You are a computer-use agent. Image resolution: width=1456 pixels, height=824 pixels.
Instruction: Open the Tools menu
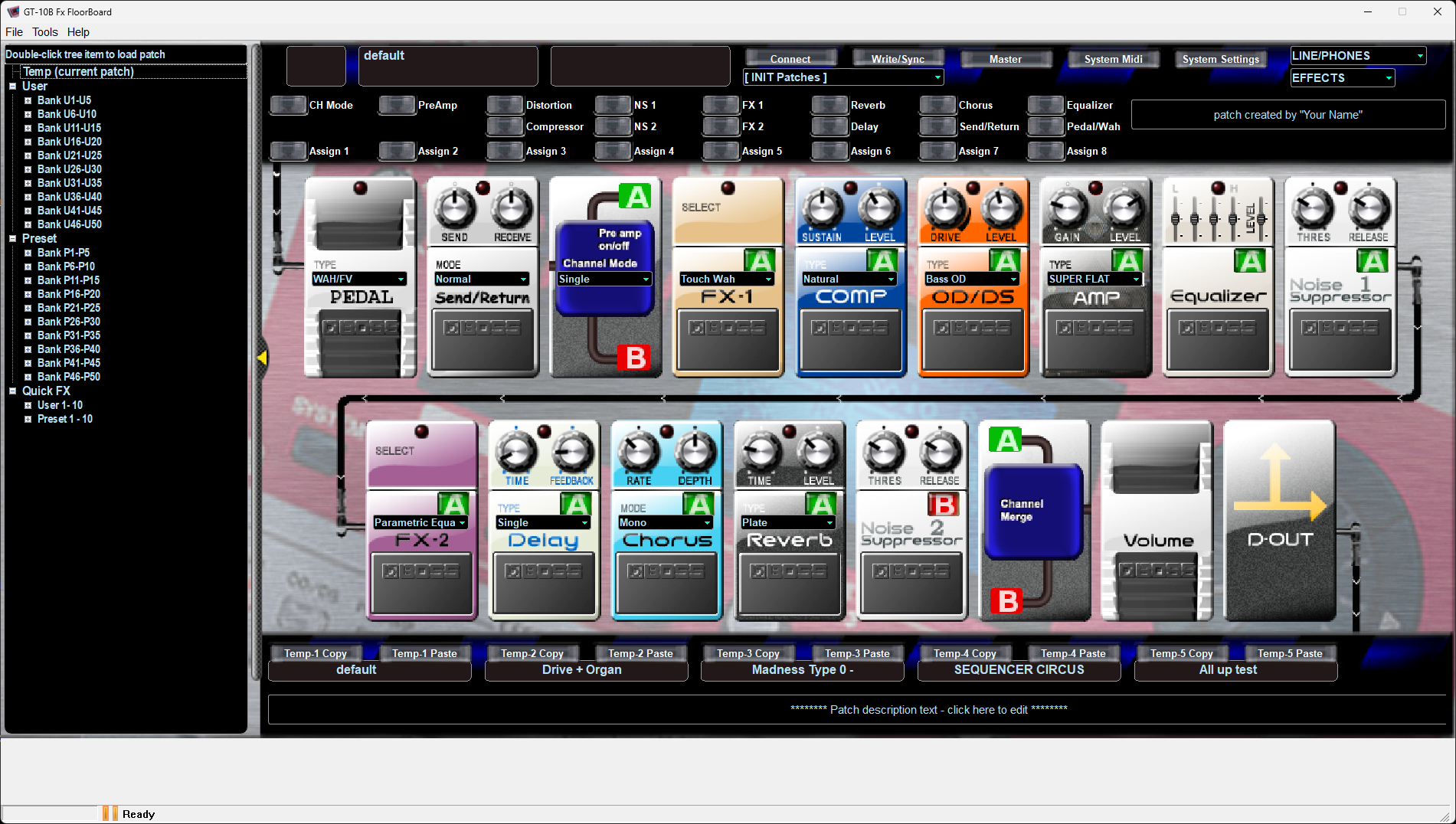pos(45,32)
